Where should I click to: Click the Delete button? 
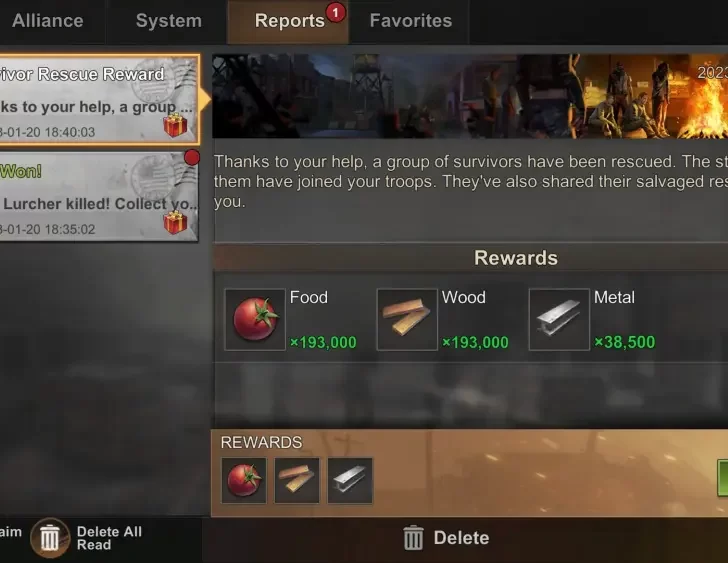point(446,538)
